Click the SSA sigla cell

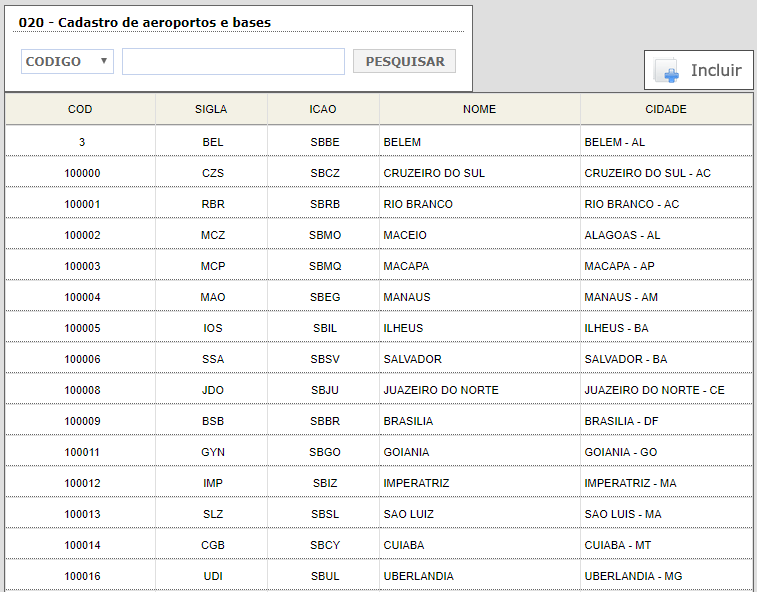tap(212, 359)
